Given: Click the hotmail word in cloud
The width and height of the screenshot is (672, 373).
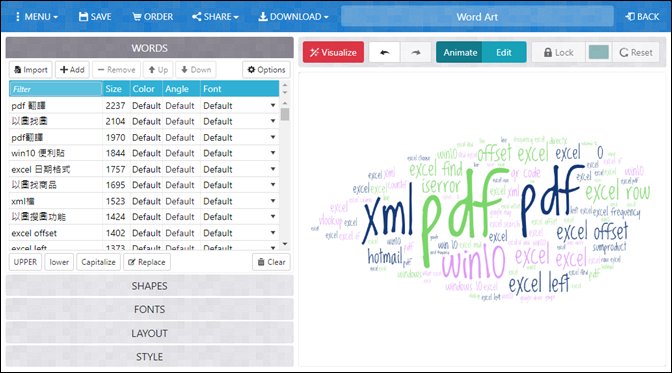Looking at the screenshot, I should coord(385,256).
